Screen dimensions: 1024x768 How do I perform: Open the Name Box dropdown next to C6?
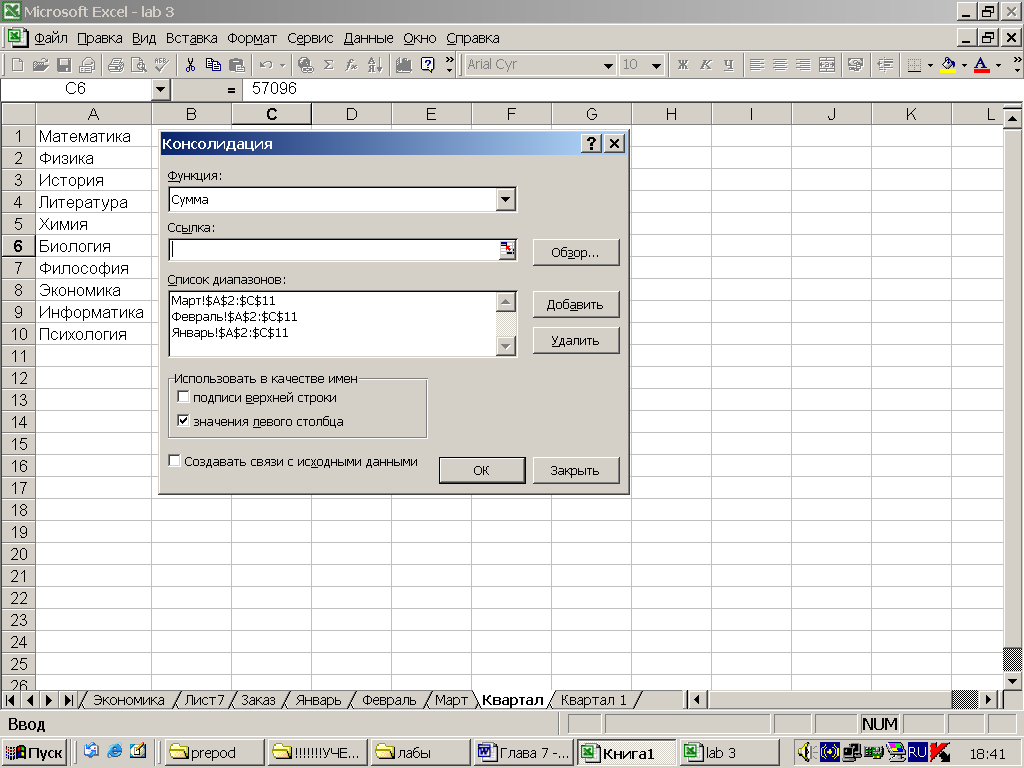tap(161, 89)
